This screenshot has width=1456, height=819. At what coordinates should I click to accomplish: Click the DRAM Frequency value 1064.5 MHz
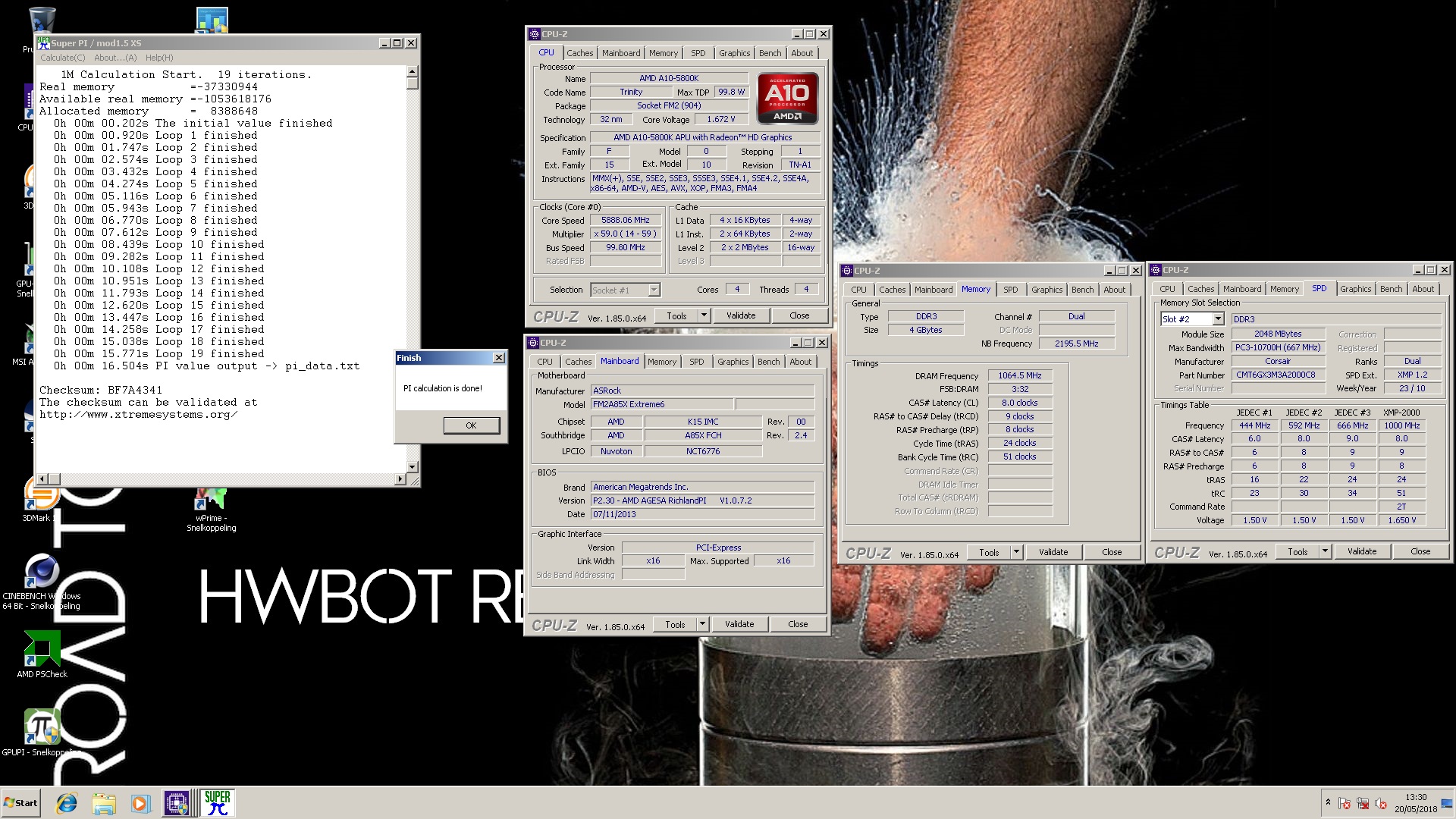[1020, 375]
